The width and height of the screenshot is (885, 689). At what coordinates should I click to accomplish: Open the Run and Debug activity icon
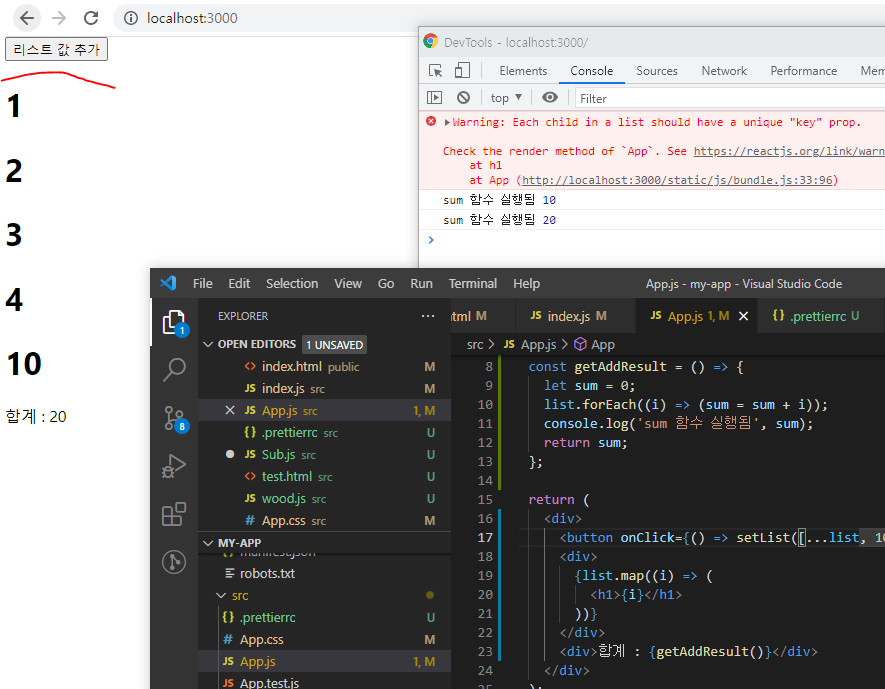(x=174, y=466)
